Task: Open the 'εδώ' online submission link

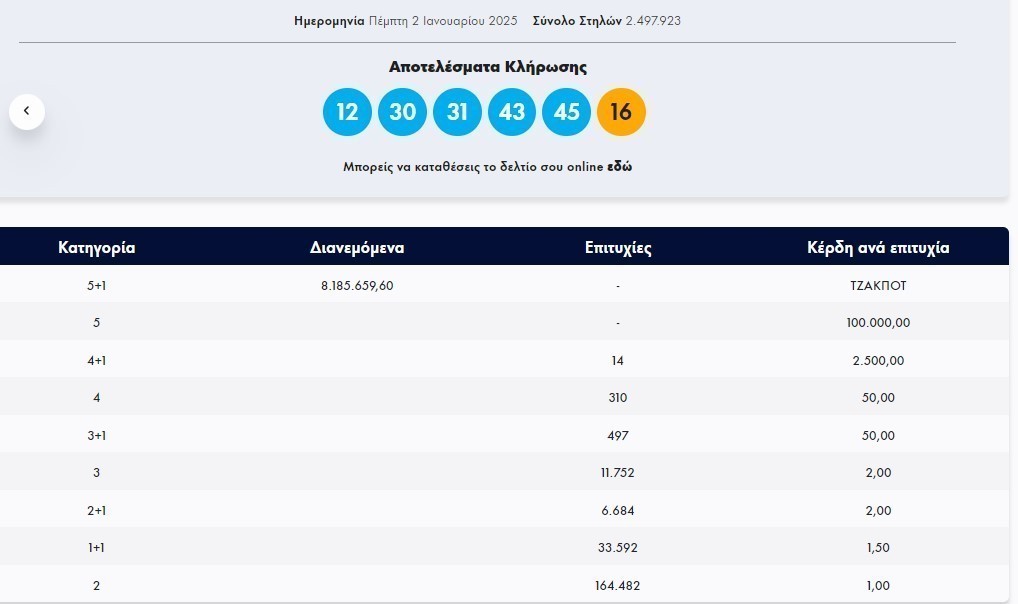Action: (619, 167)
